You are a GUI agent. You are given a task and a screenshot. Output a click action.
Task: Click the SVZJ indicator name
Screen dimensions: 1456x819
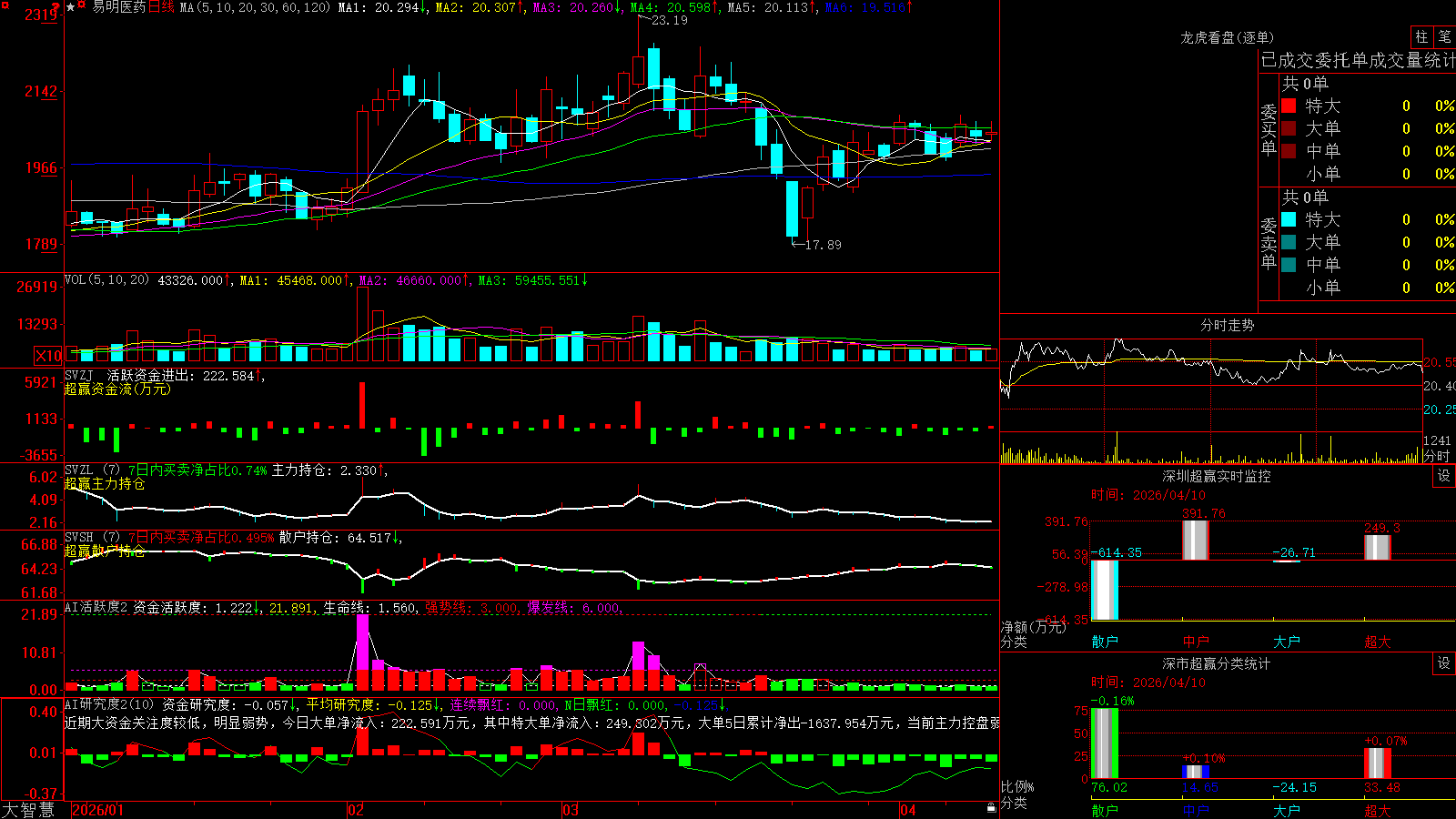coord(79,376)
